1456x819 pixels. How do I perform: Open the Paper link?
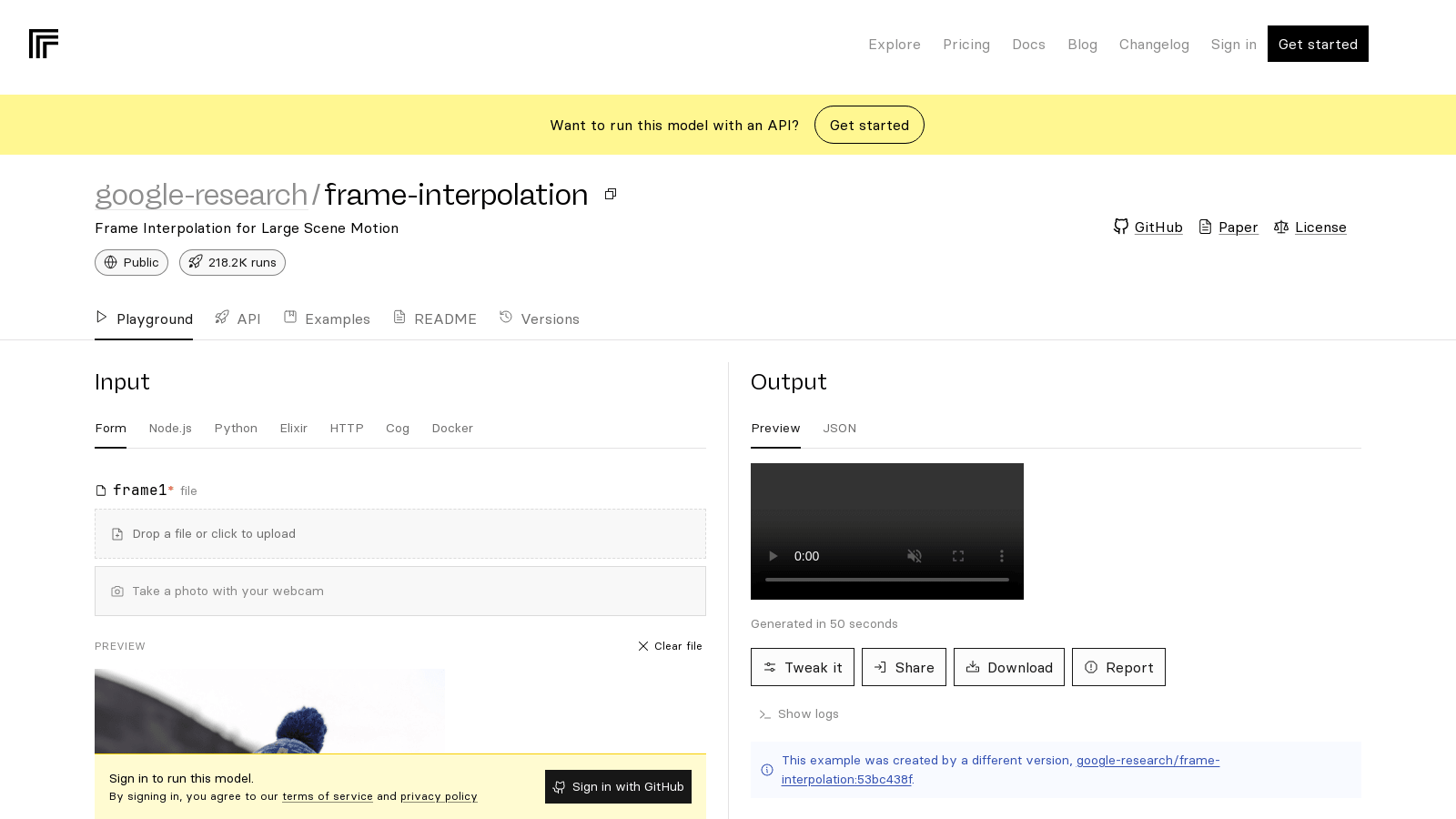click(1228, 227)
